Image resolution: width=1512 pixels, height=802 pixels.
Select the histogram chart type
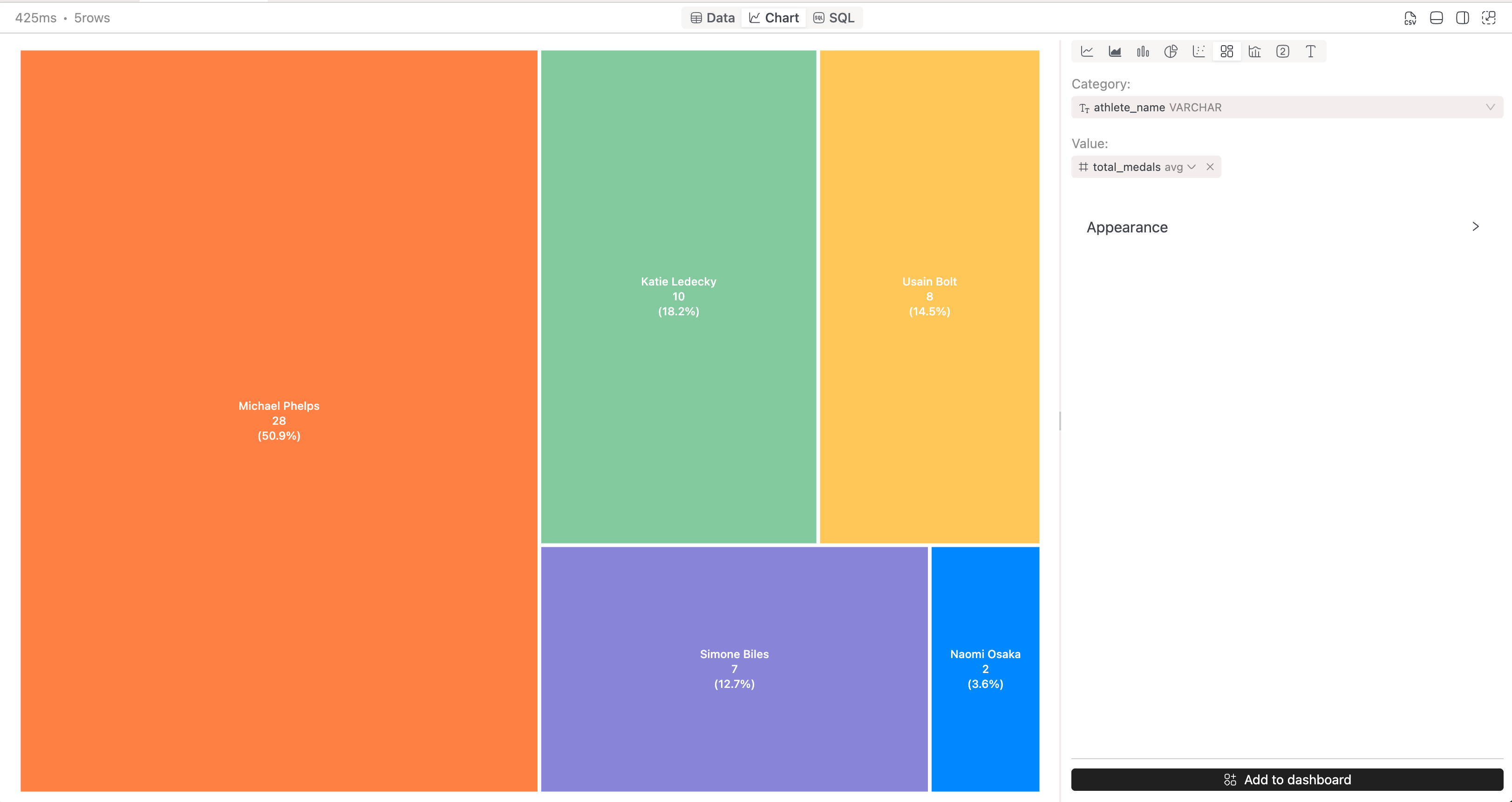tap(1254, 51)
